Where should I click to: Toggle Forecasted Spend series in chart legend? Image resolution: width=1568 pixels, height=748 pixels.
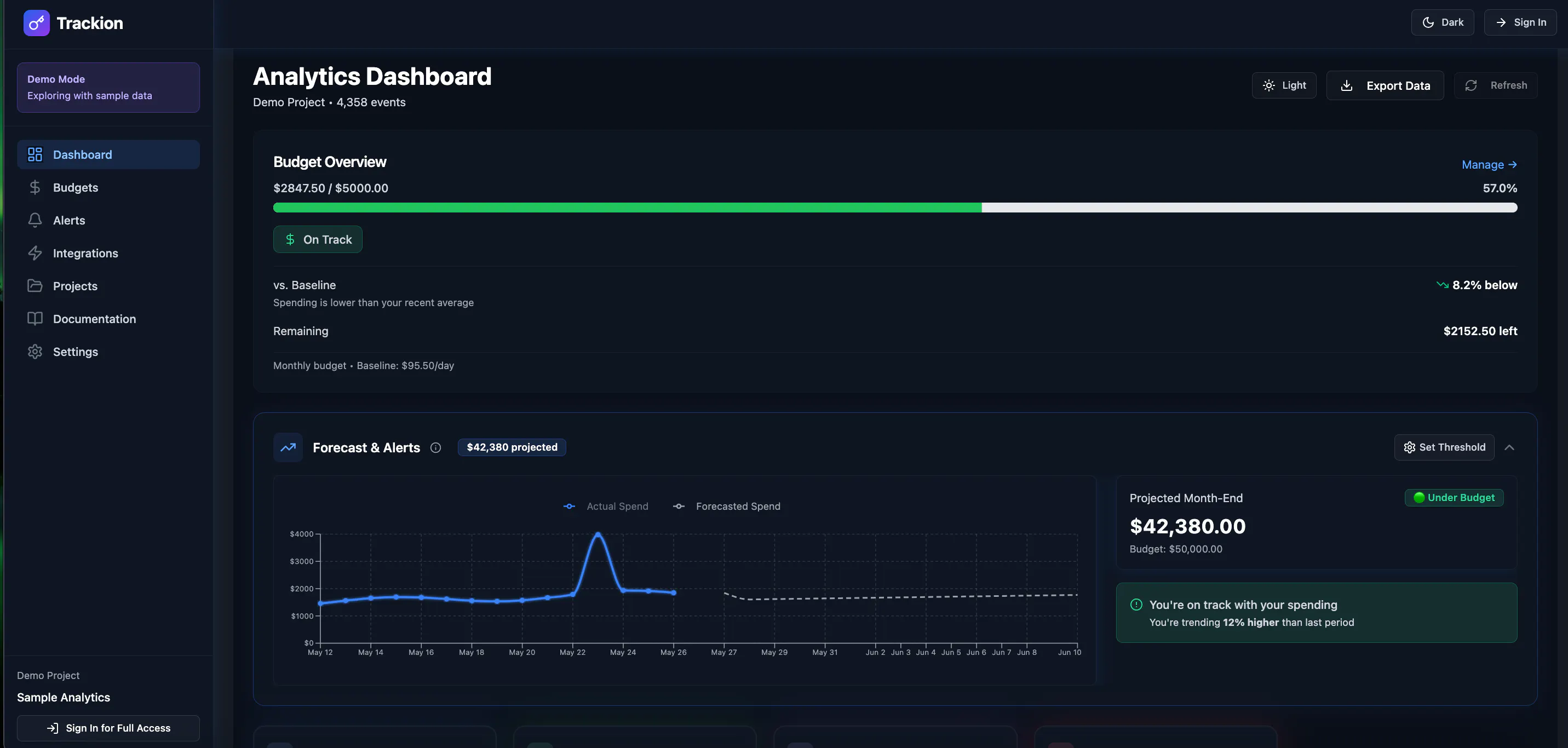(x=726, y=507)
